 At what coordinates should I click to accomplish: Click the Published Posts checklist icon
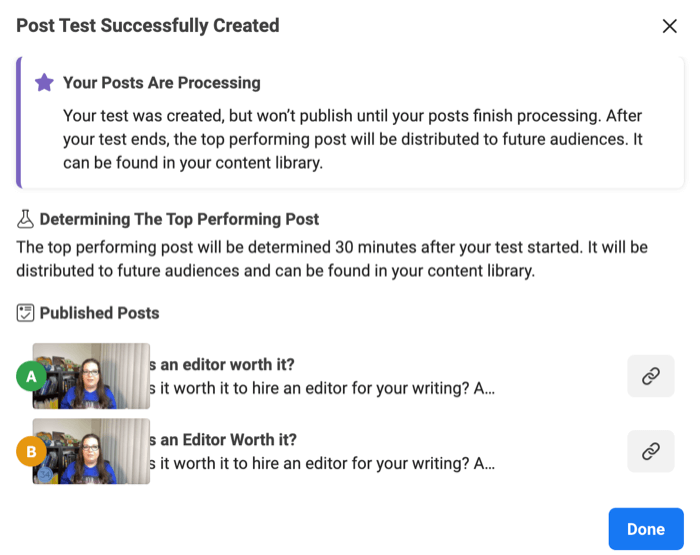tap(25, 313)
